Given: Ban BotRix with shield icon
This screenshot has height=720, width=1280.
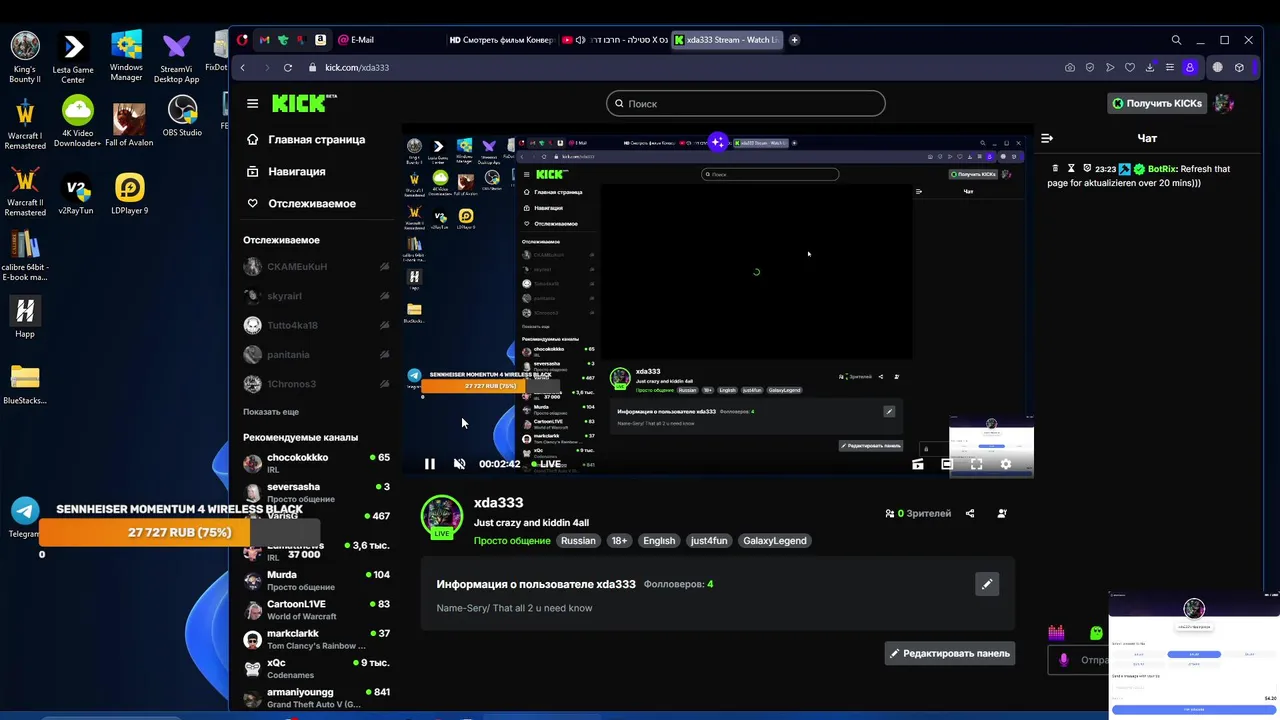Looking at the screenshot, I should point(1087,169).
